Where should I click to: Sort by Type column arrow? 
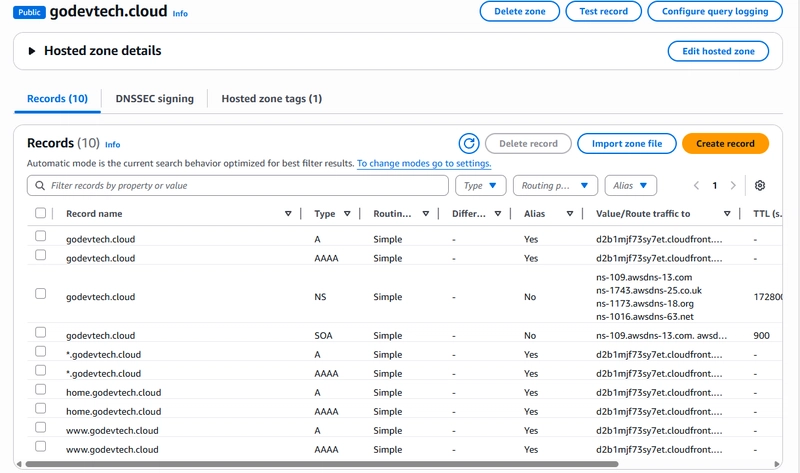click(x=347, y=214)
